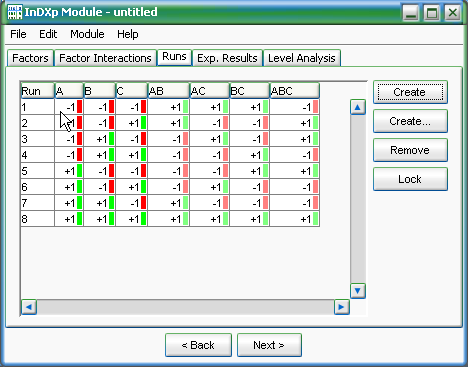This screenshot has width=468, height=367.
Task: Switch to the Factors tab
Action: tap(30, 58)
